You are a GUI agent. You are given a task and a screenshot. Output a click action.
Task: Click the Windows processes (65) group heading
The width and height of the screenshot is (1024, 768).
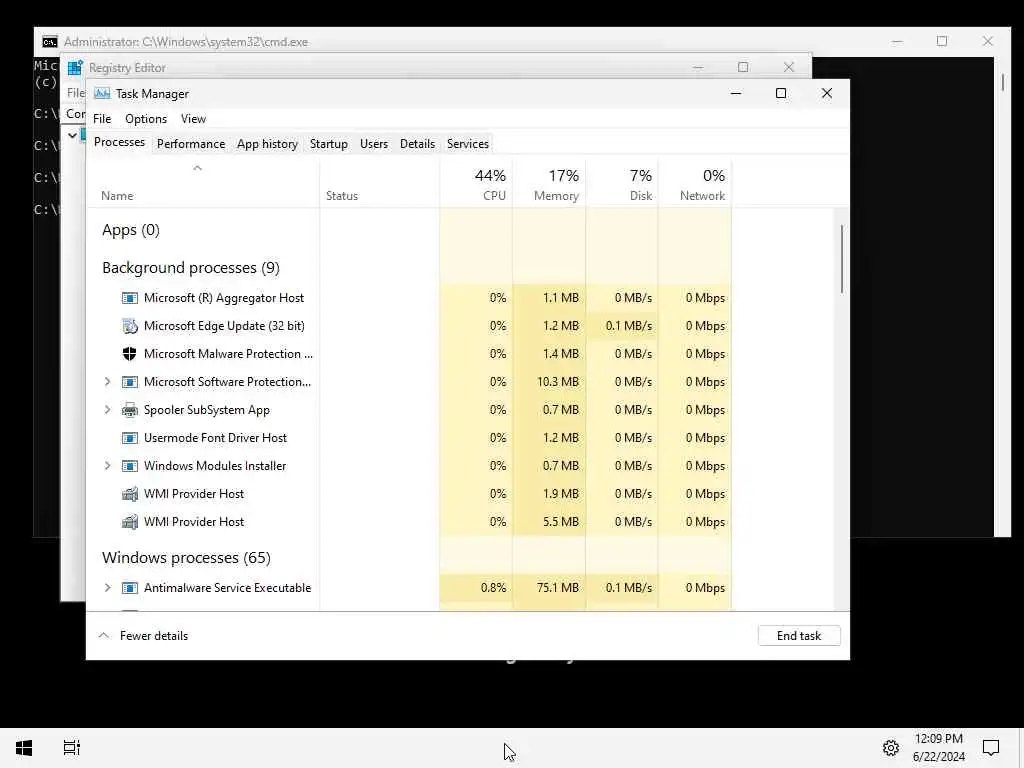(186, 558)
